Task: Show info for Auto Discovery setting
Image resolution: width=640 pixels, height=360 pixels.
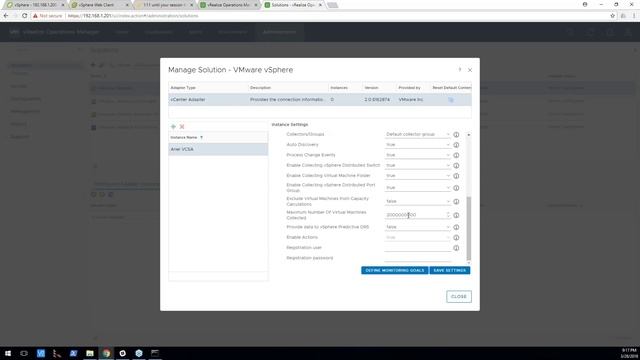Action: [x=456, y=145]
